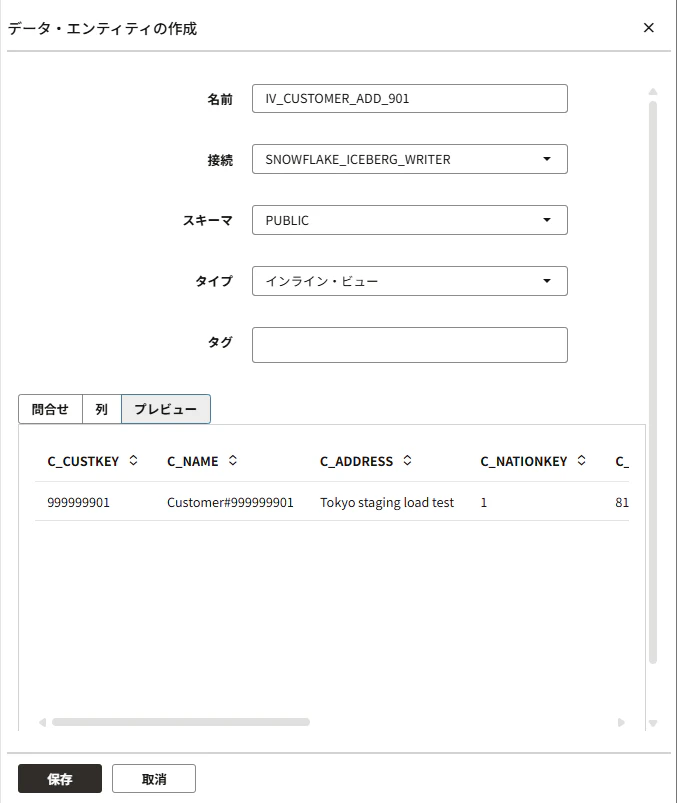Sort by C_CUSTKEY column icon
677x803 pixels.
pyautogui.click(x=133, y=460)
